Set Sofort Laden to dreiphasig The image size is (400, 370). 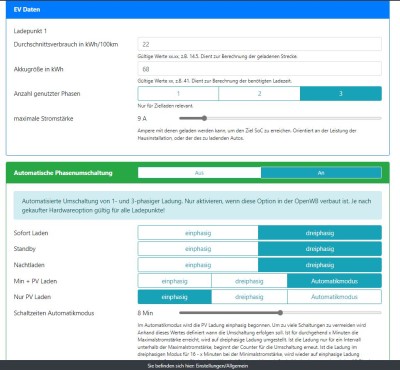coord(320,233)
